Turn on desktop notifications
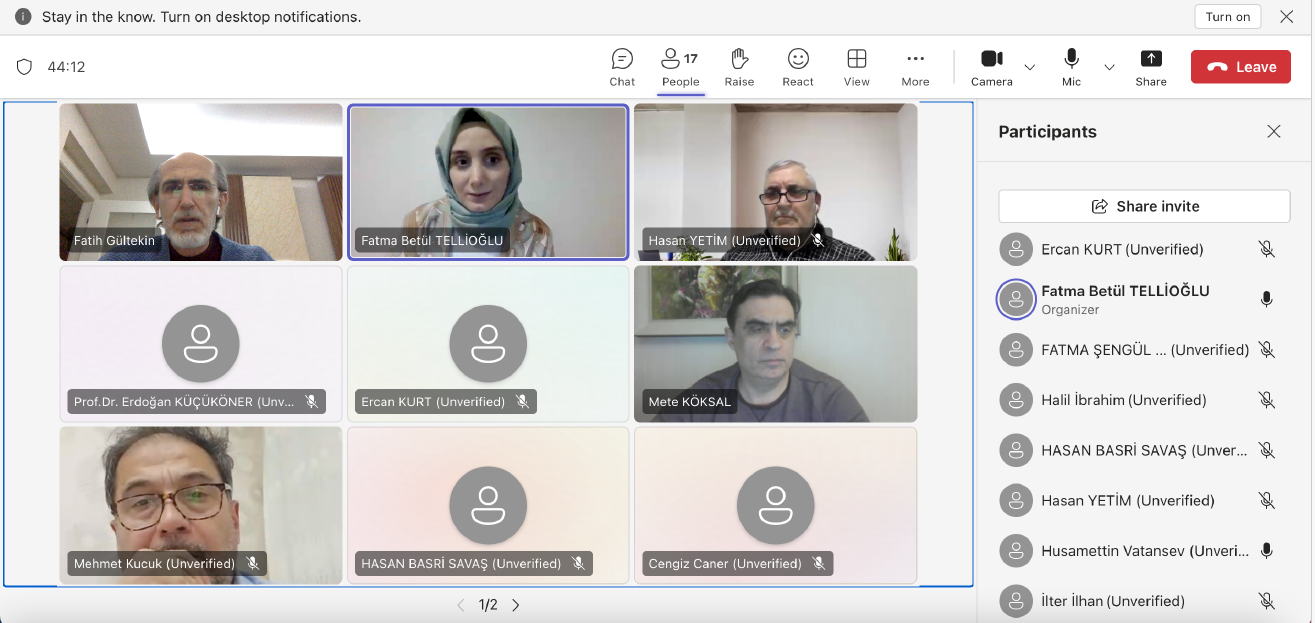Screen dimensions: 1315x623 (1227, 17)
